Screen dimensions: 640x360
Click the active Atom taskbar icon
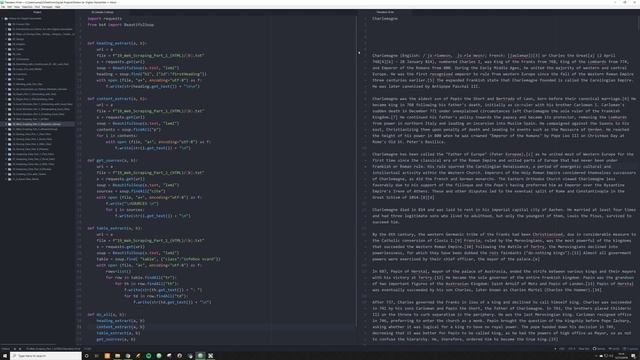(x=200, y=356)
